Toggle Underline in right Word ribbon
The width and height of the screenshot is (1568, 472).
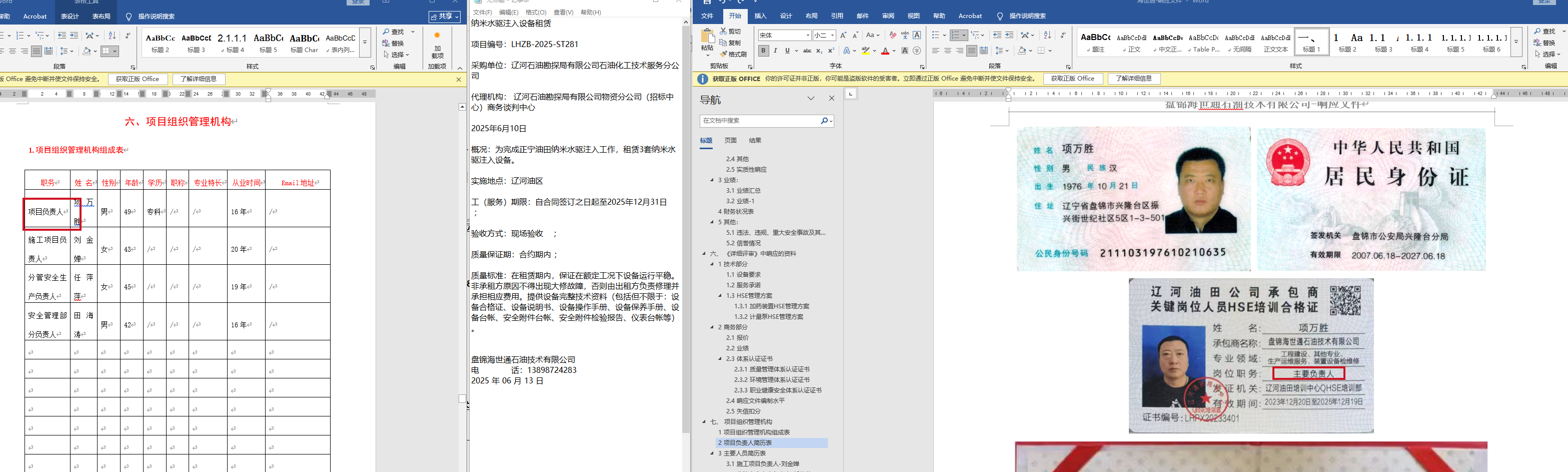click(787, 51)
